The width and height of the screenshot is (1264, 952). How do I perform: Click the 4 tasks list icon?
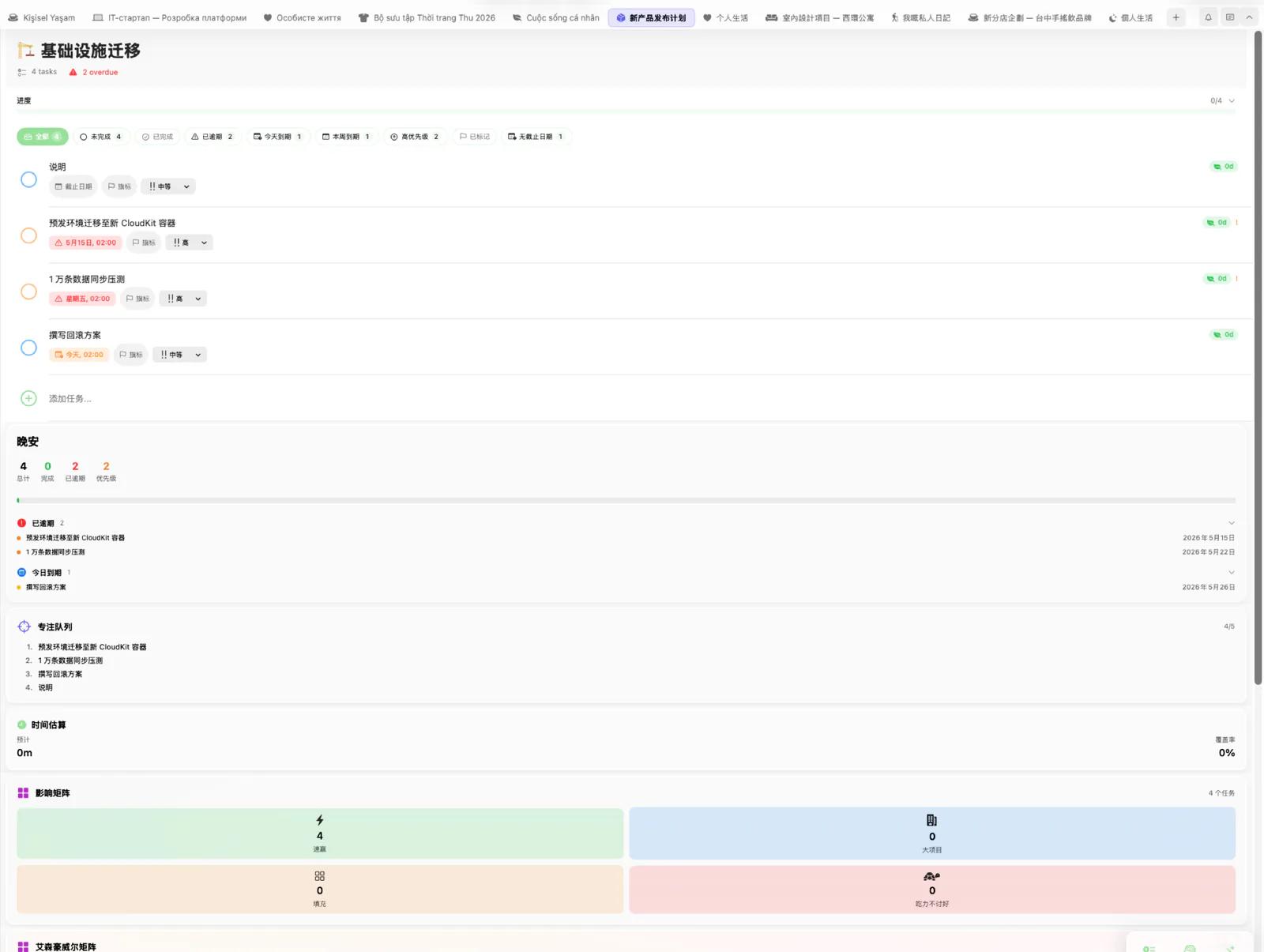(x=22, y=72)
